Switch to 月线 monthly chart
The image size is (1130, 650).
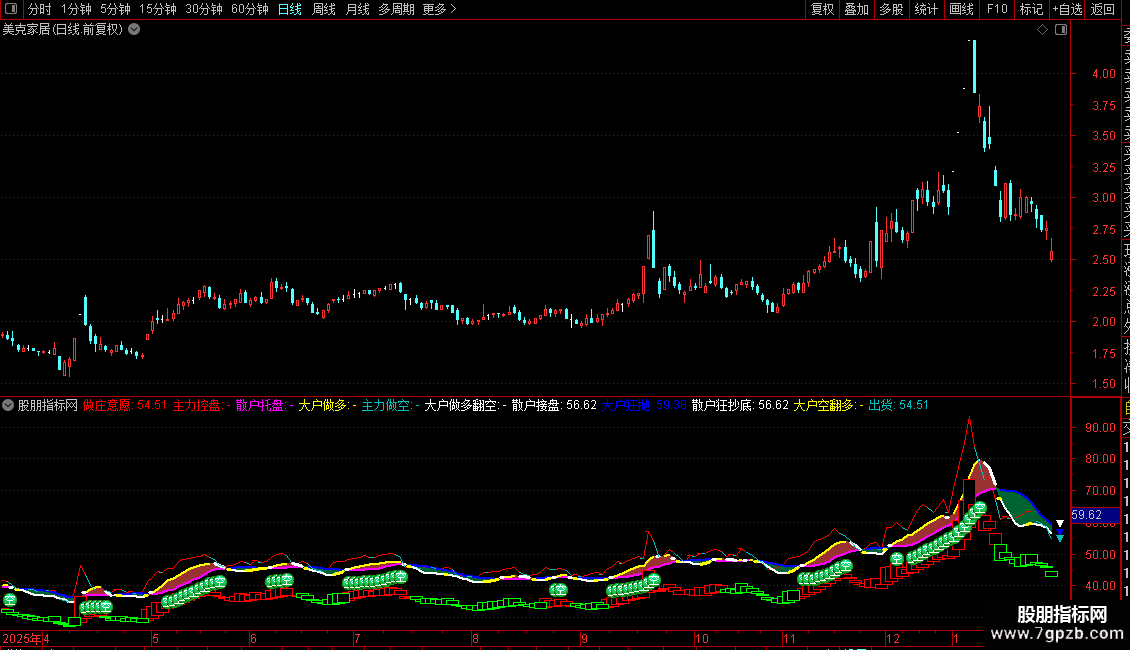(x=357, y=9)
